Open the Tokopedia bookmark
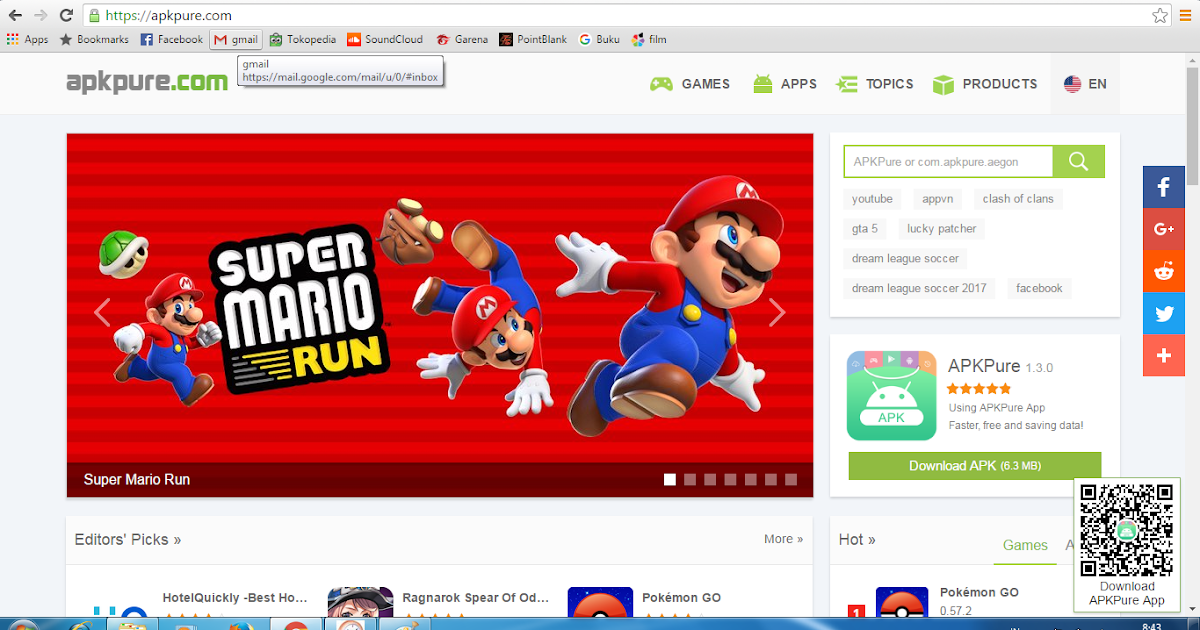 (303, 40)
